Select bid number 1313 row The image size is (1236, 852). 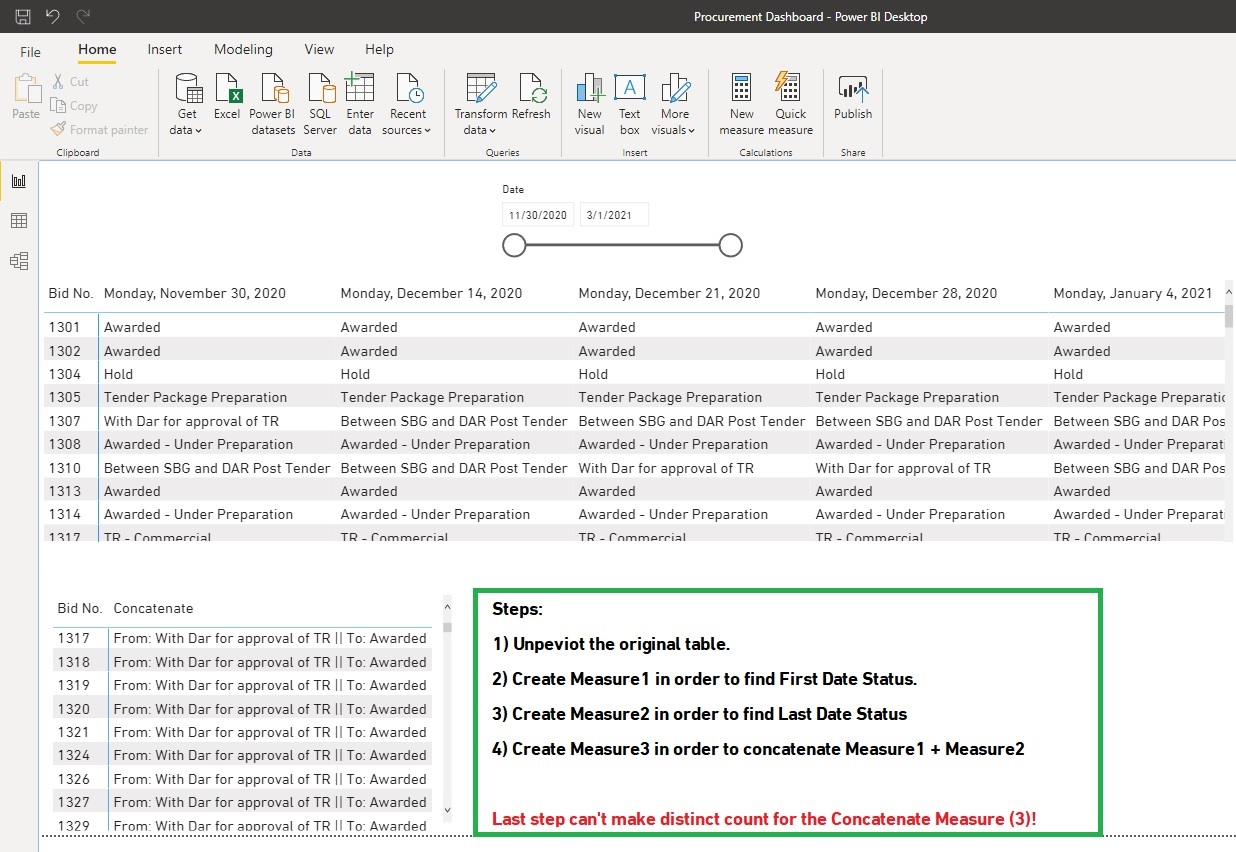pos(635,491)
